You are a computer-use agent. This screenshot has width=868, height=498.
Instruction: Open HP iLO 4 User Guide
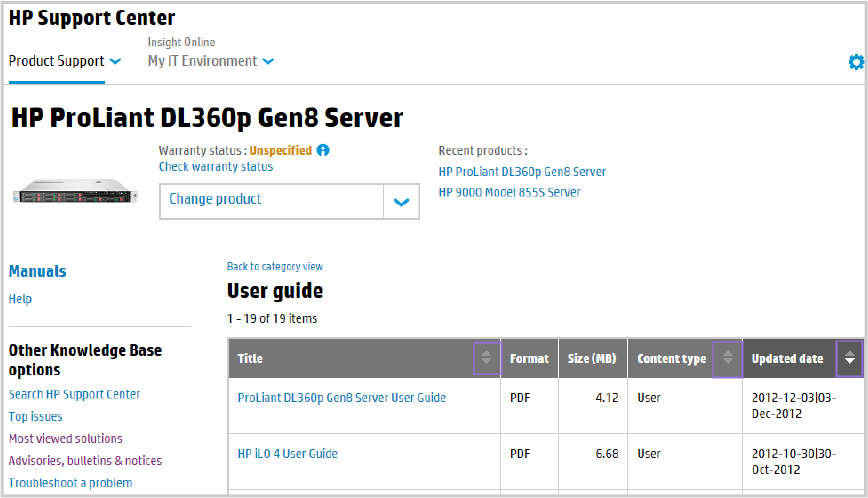287,454
